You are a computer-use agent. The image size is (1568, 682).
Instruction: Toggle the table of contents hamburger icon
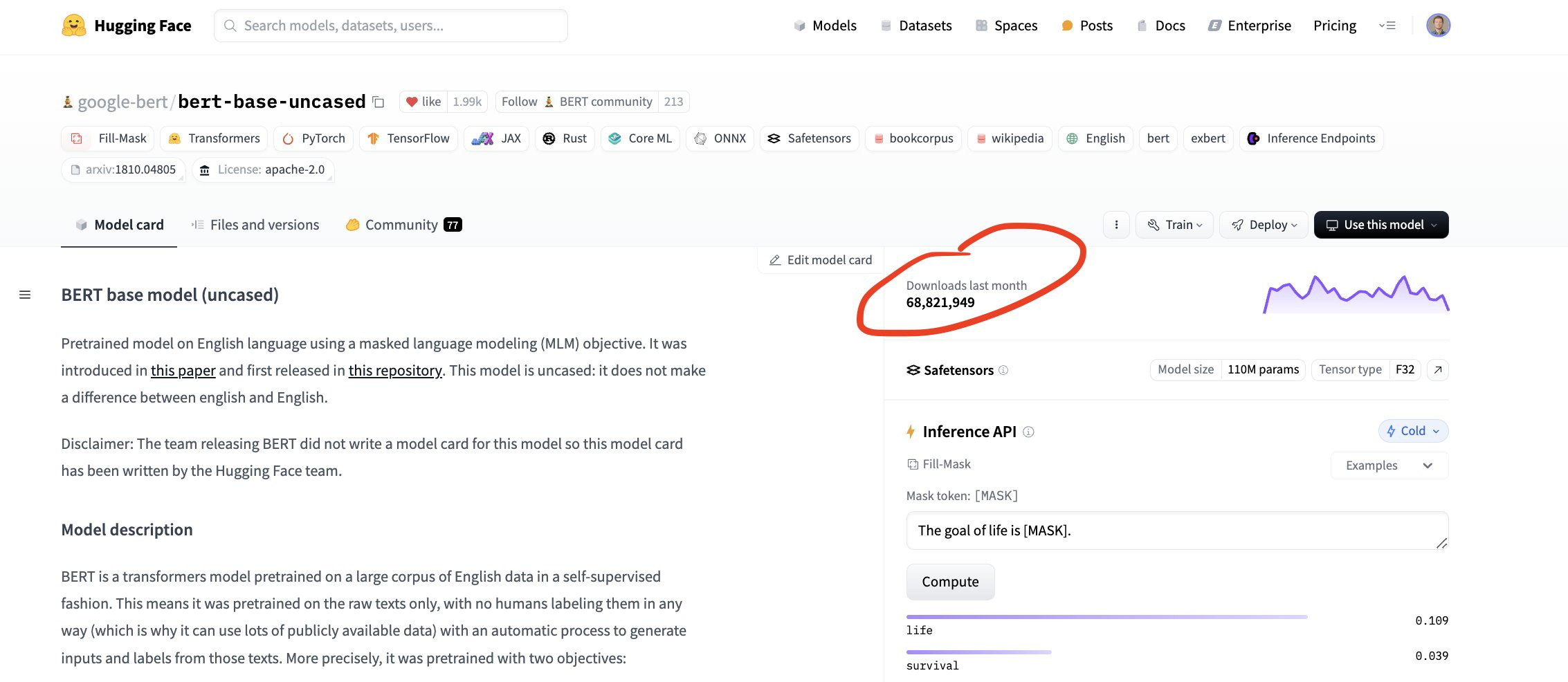click(25, 295)
